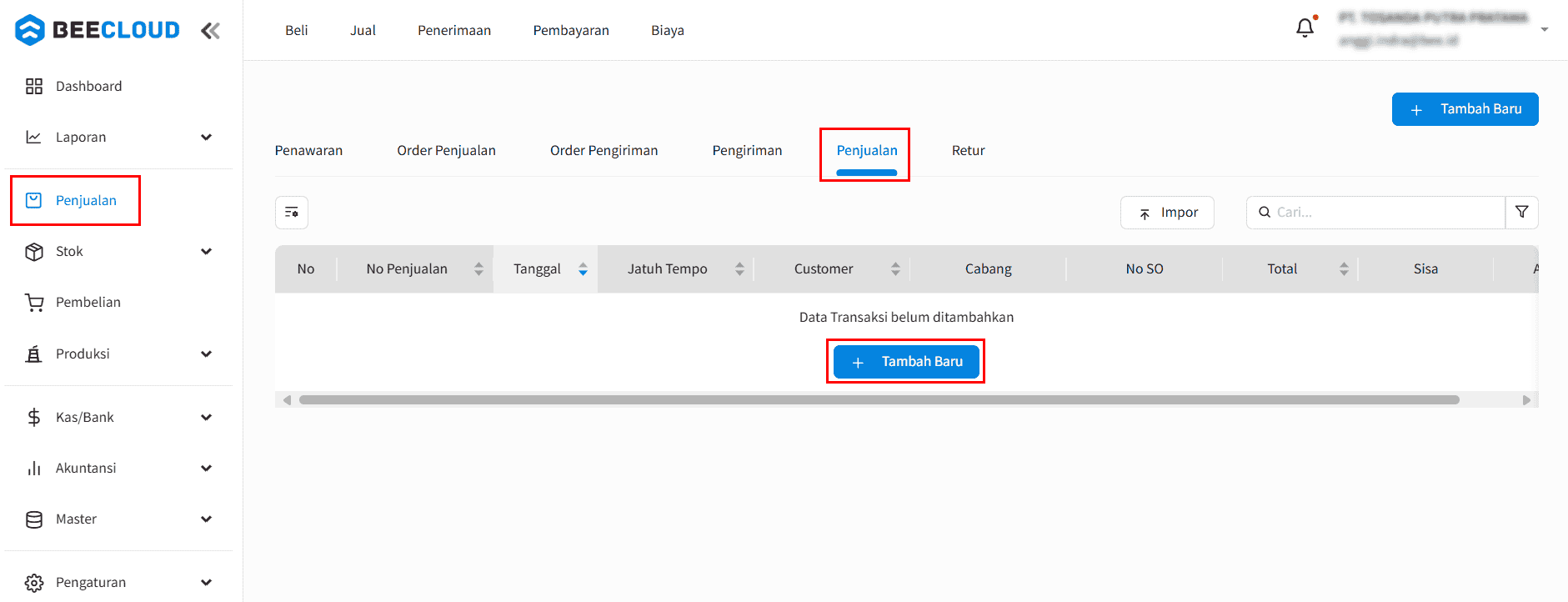
Task: Expand the Stok sidebar menu
Action: click(206, 252)
